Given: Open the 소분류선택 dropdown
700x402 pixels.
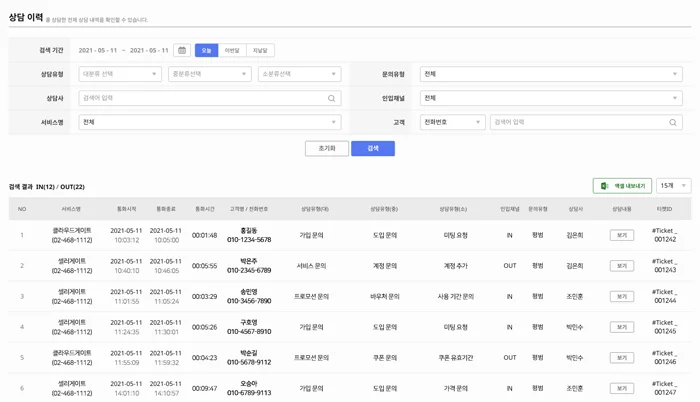Looking at the screenshot, I should pos(299,74).
